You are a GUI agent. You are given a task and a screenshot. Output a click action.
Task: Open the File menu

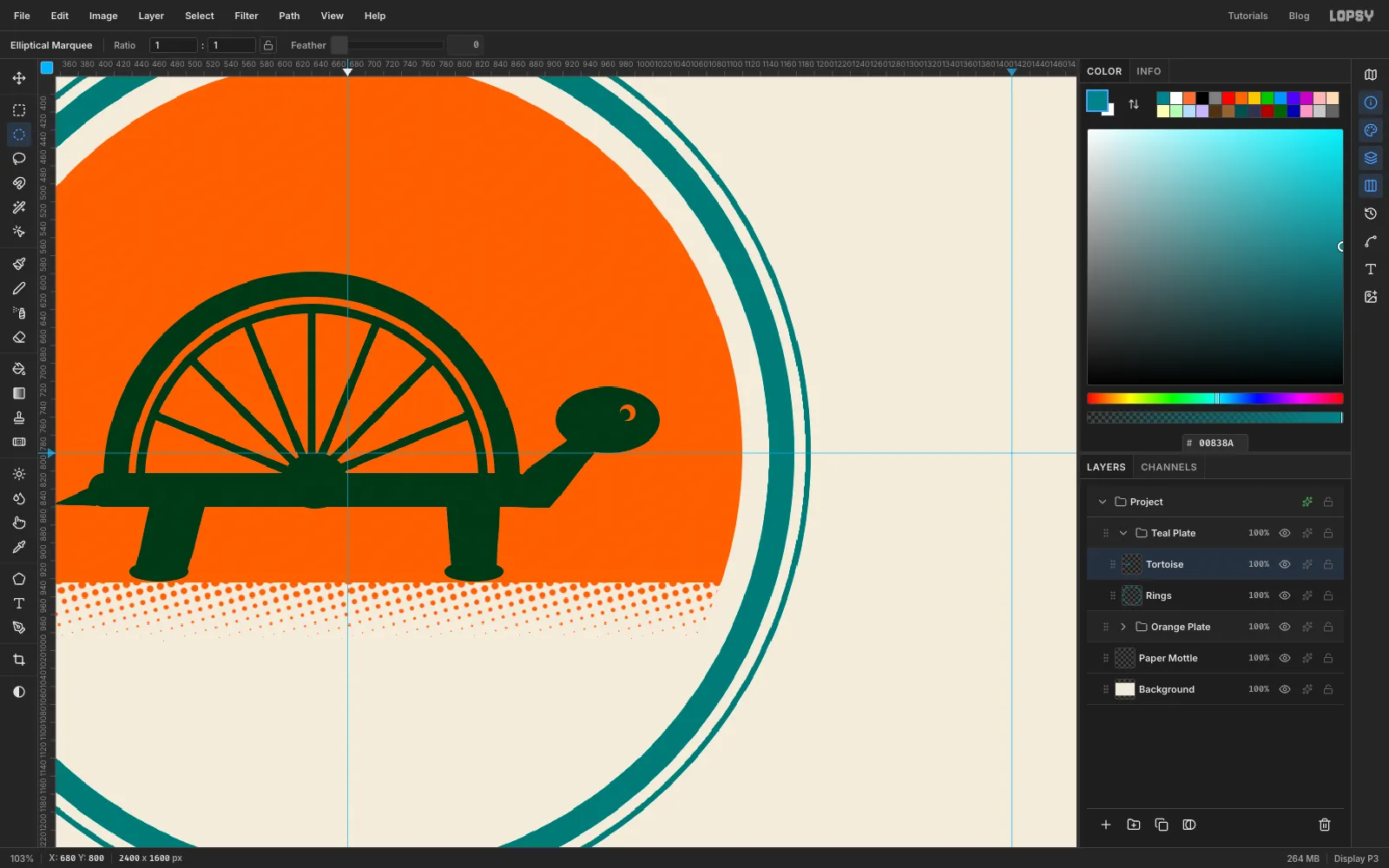tap(22, 16)
